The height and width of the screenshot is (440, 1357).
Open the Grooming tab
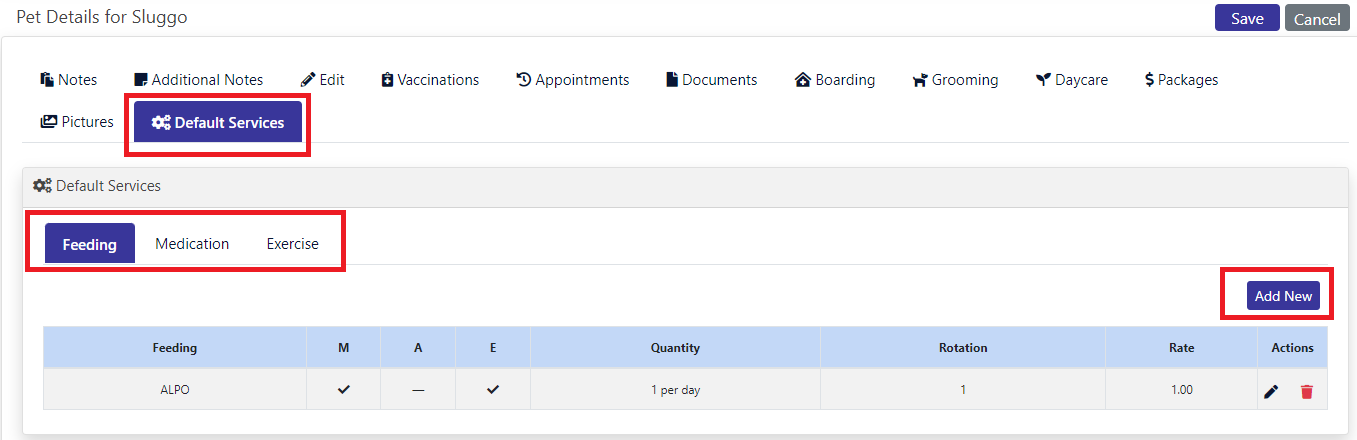[955, 80]
